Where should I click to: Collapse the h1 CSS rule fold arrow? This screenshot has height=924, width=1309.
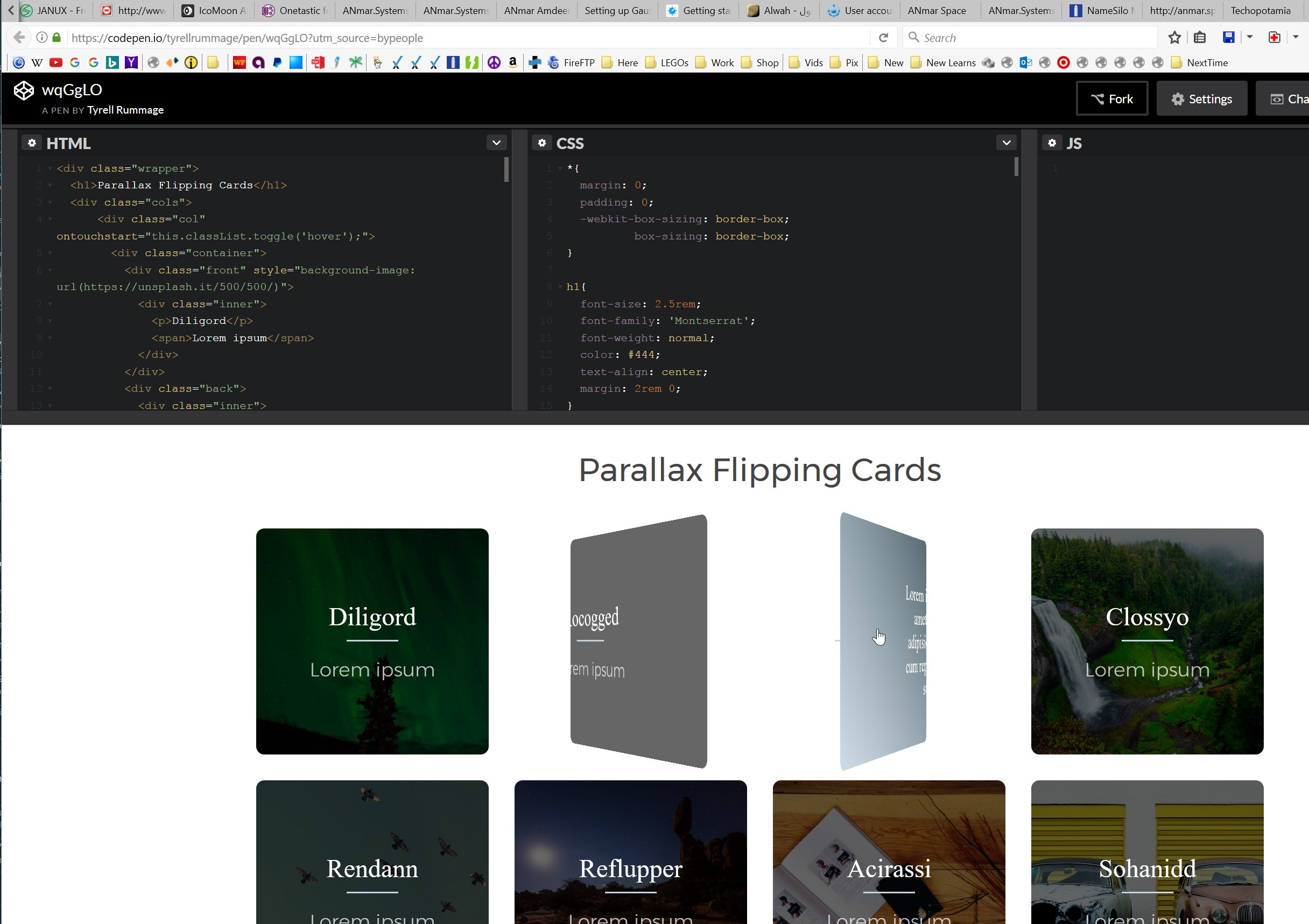(560, 287)
